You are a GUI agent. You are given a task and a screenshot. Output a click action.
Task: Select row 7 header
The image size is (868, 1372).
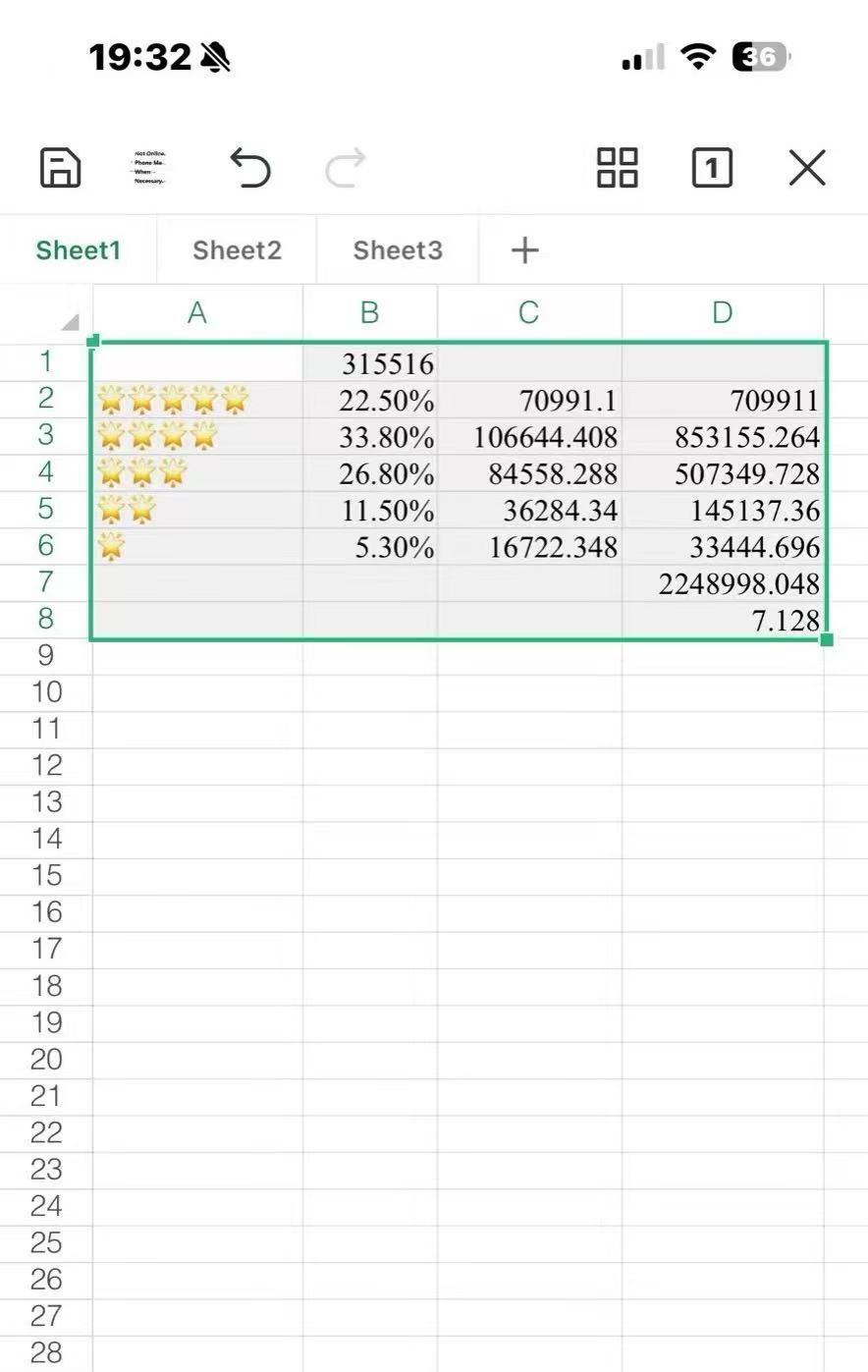coord(45,582)
